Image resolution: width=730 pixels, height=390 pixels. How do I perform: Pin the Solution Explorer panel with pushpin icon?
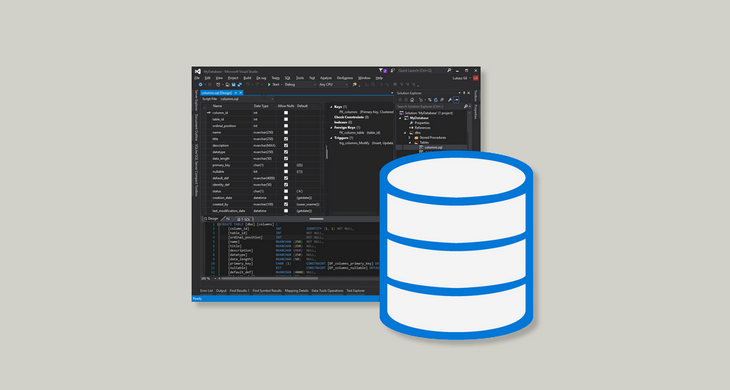tap(464, 93)
